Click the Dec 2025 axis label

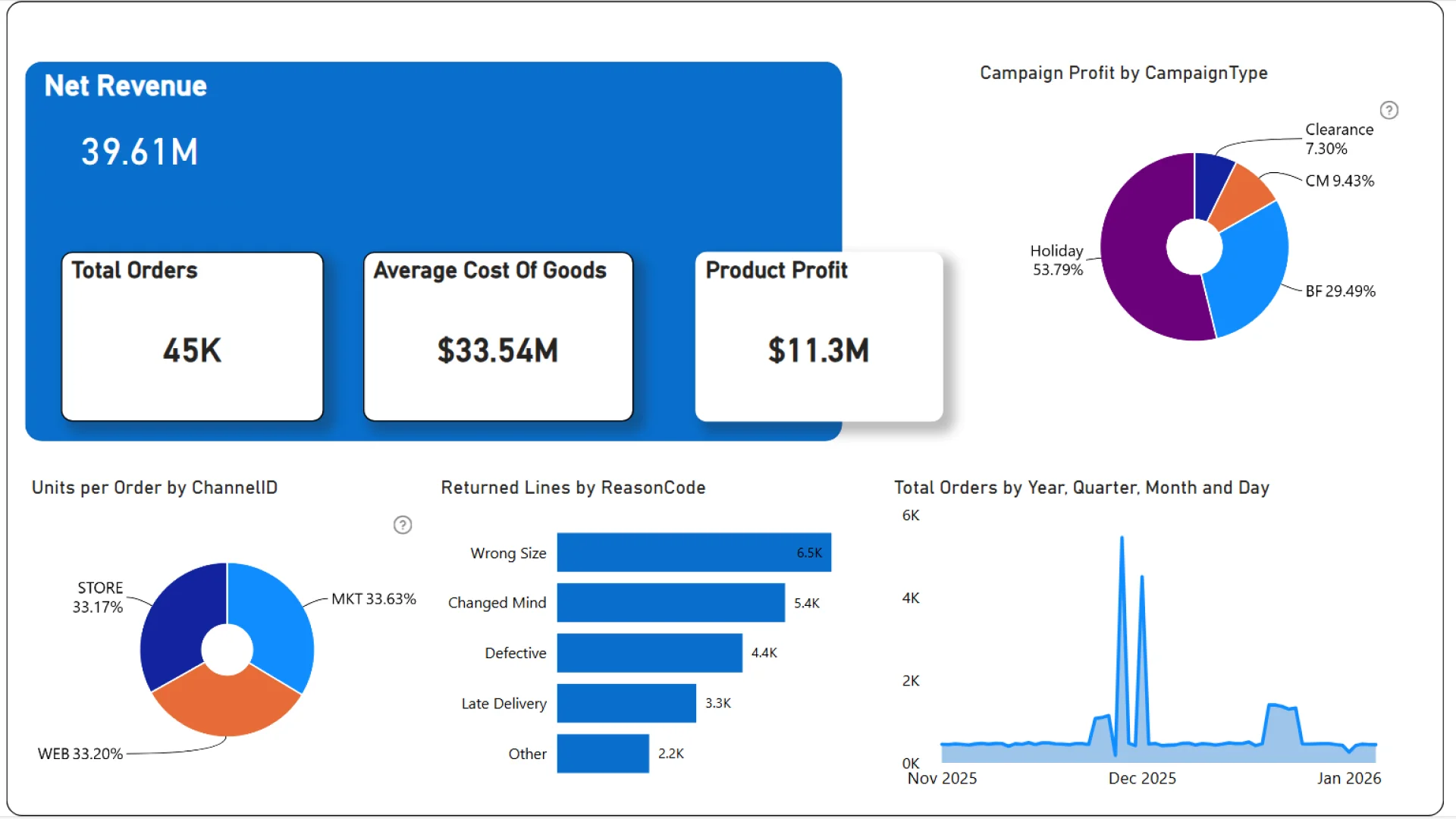[x=1142, y=778]
